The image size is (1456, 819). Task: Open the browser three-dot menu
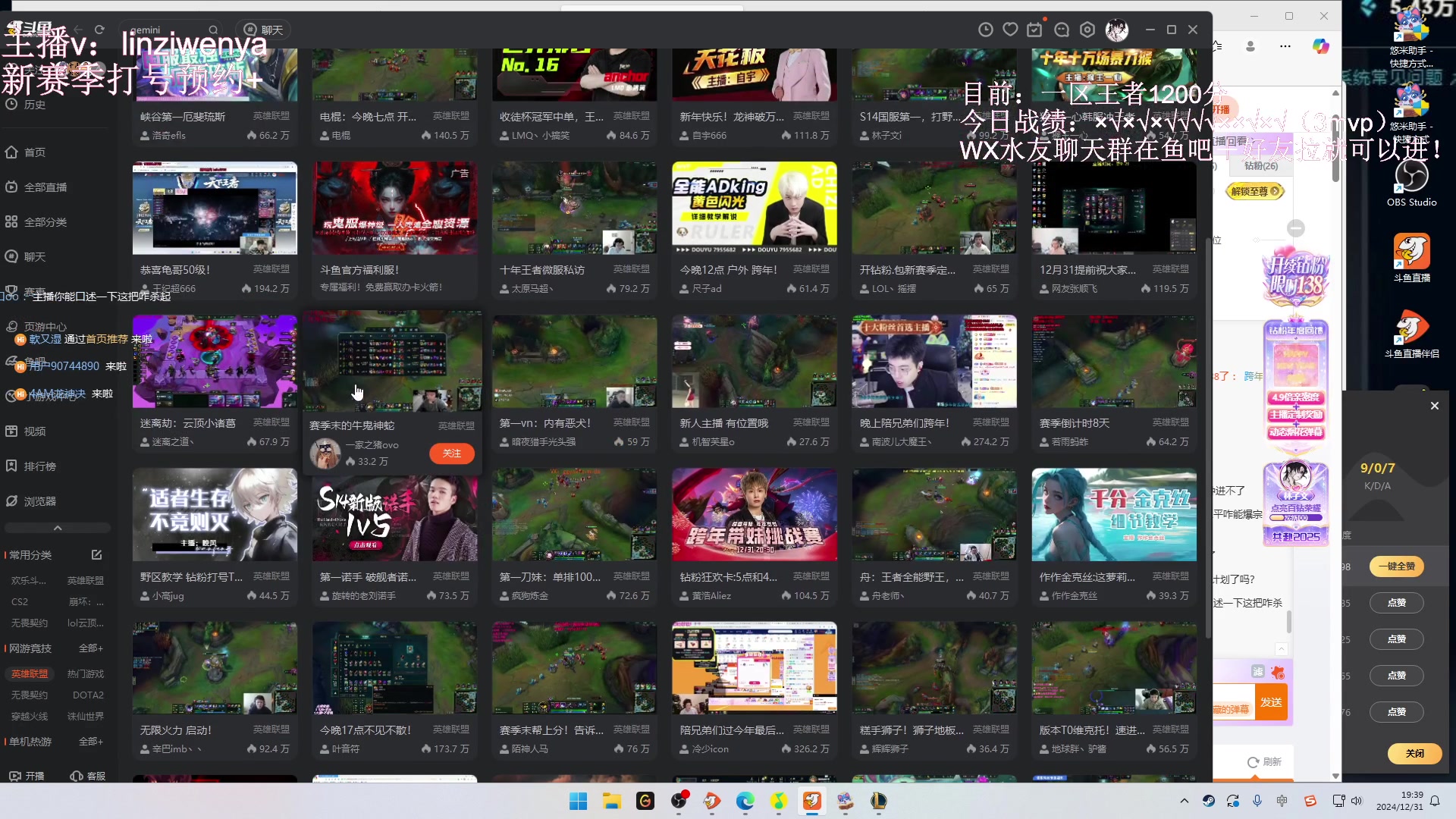[1285, 46]
